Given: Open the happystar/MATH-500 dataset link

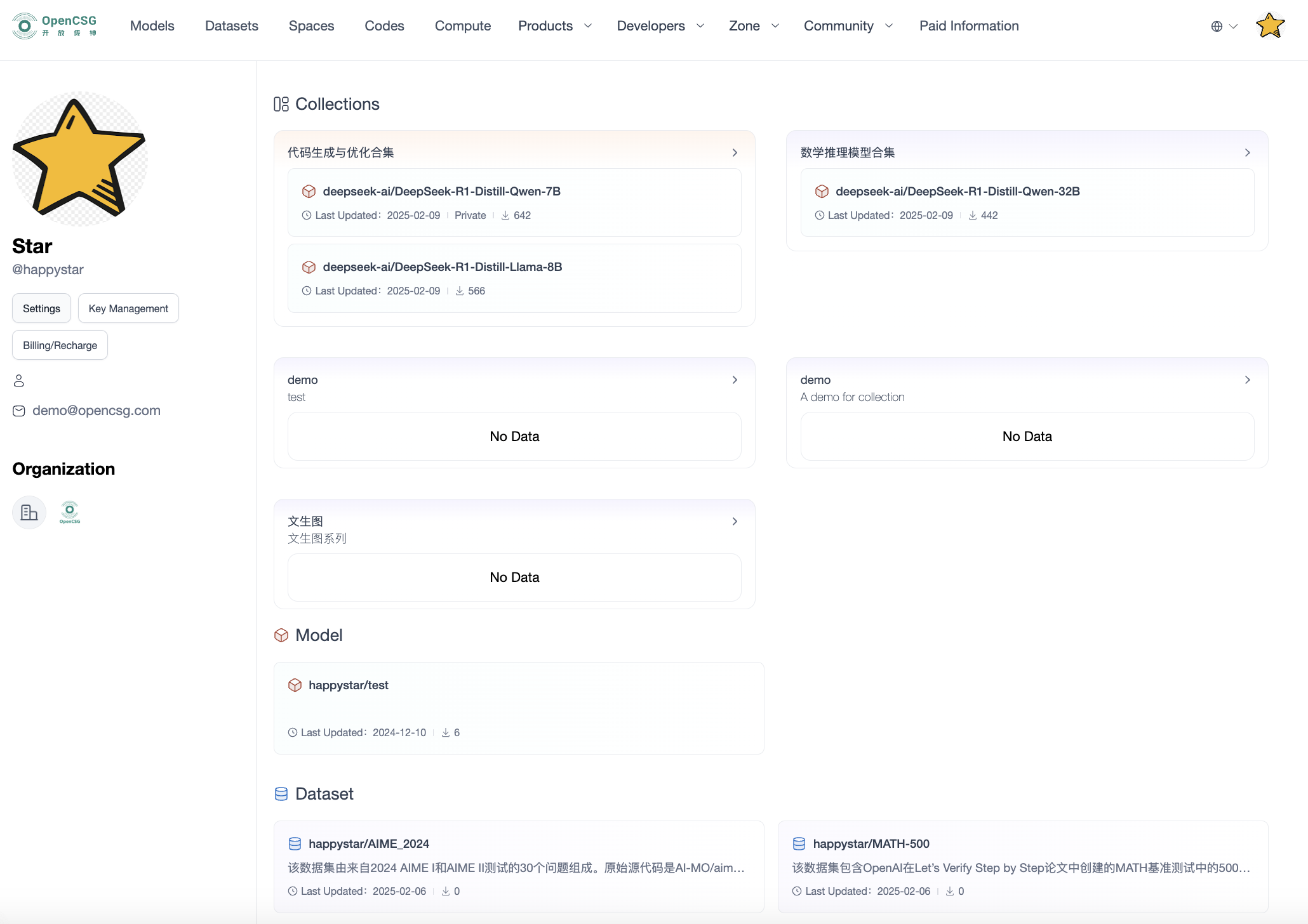Looking at the screenshot, I should pyautogui.click(x=871, y=844).
